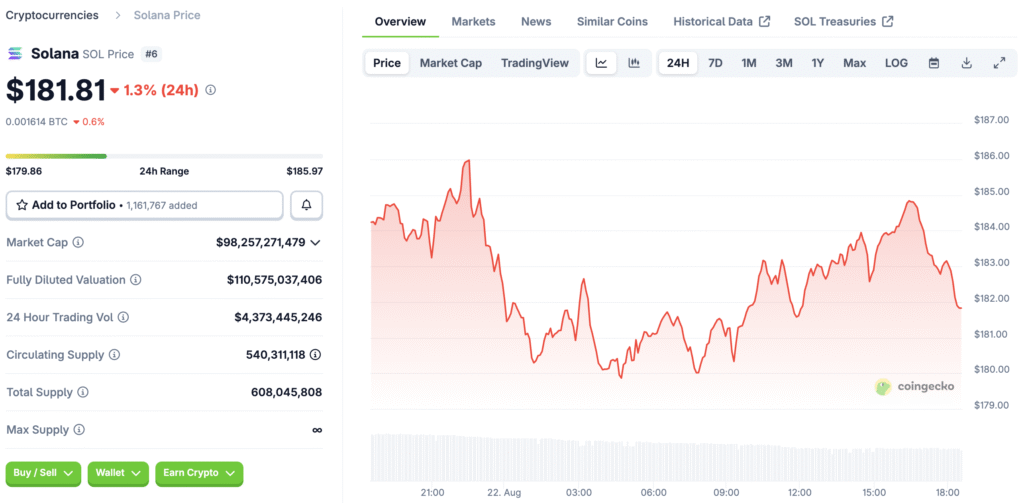Select Market Cap chart mode
Viewport: 1024px width, 503px height.
[451, 63]
